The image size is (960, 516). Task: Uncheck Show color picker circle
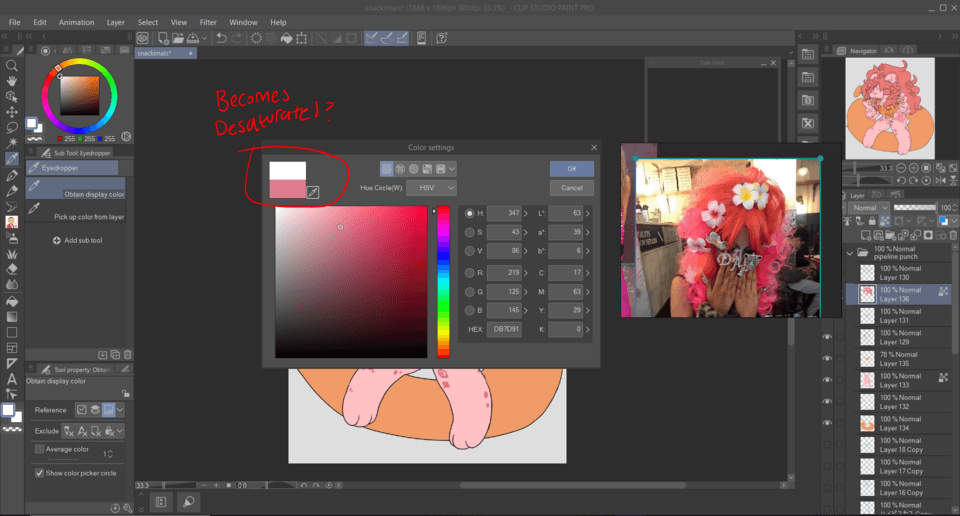click(39, 473)
